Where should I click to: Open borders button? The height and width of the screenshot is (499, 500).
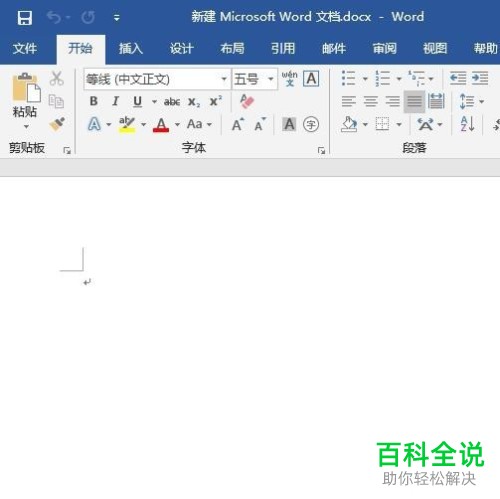382,124
